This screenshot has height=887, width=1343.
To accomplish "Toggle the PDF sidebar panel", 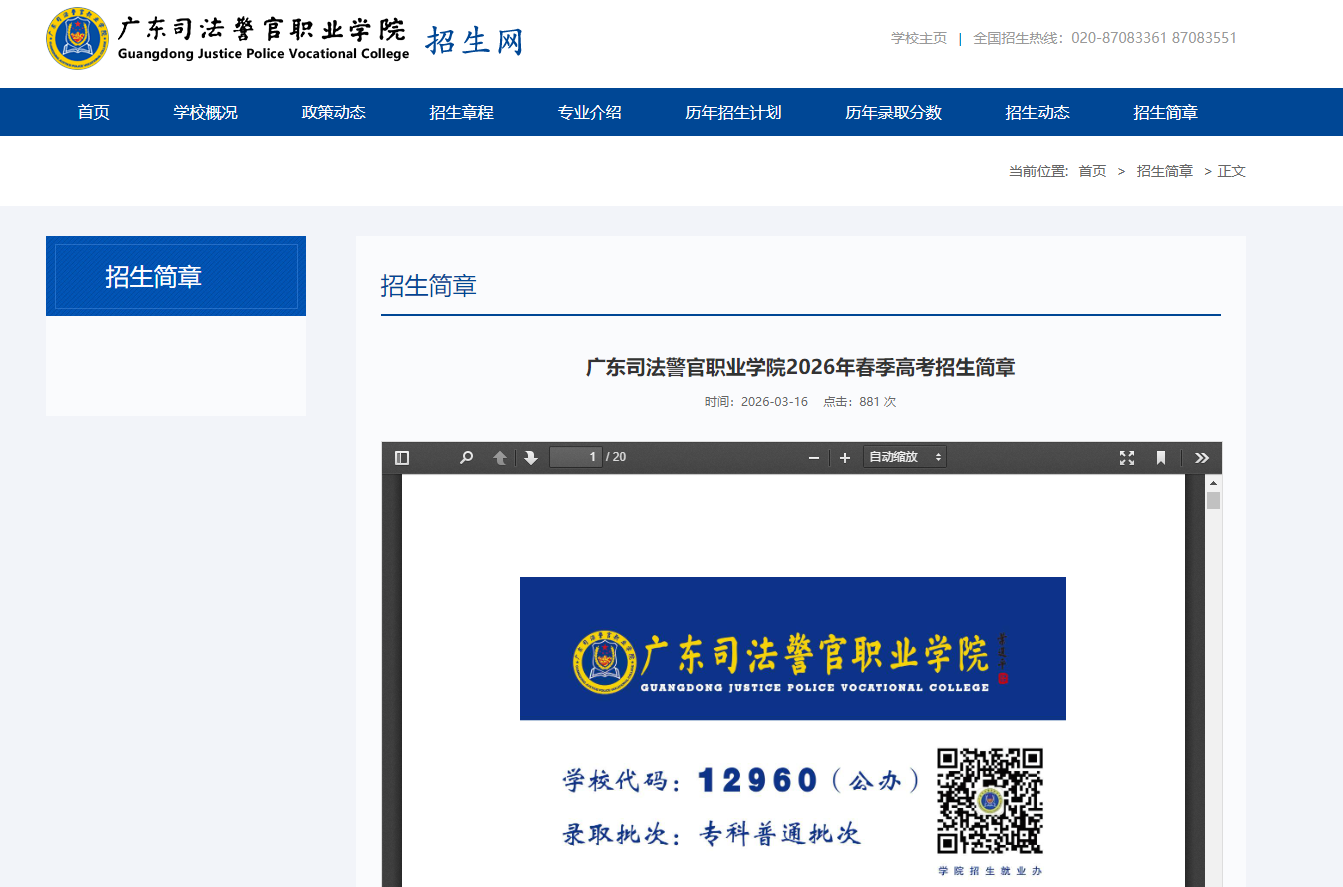I will pyautogui.click(x=401, y=457).
